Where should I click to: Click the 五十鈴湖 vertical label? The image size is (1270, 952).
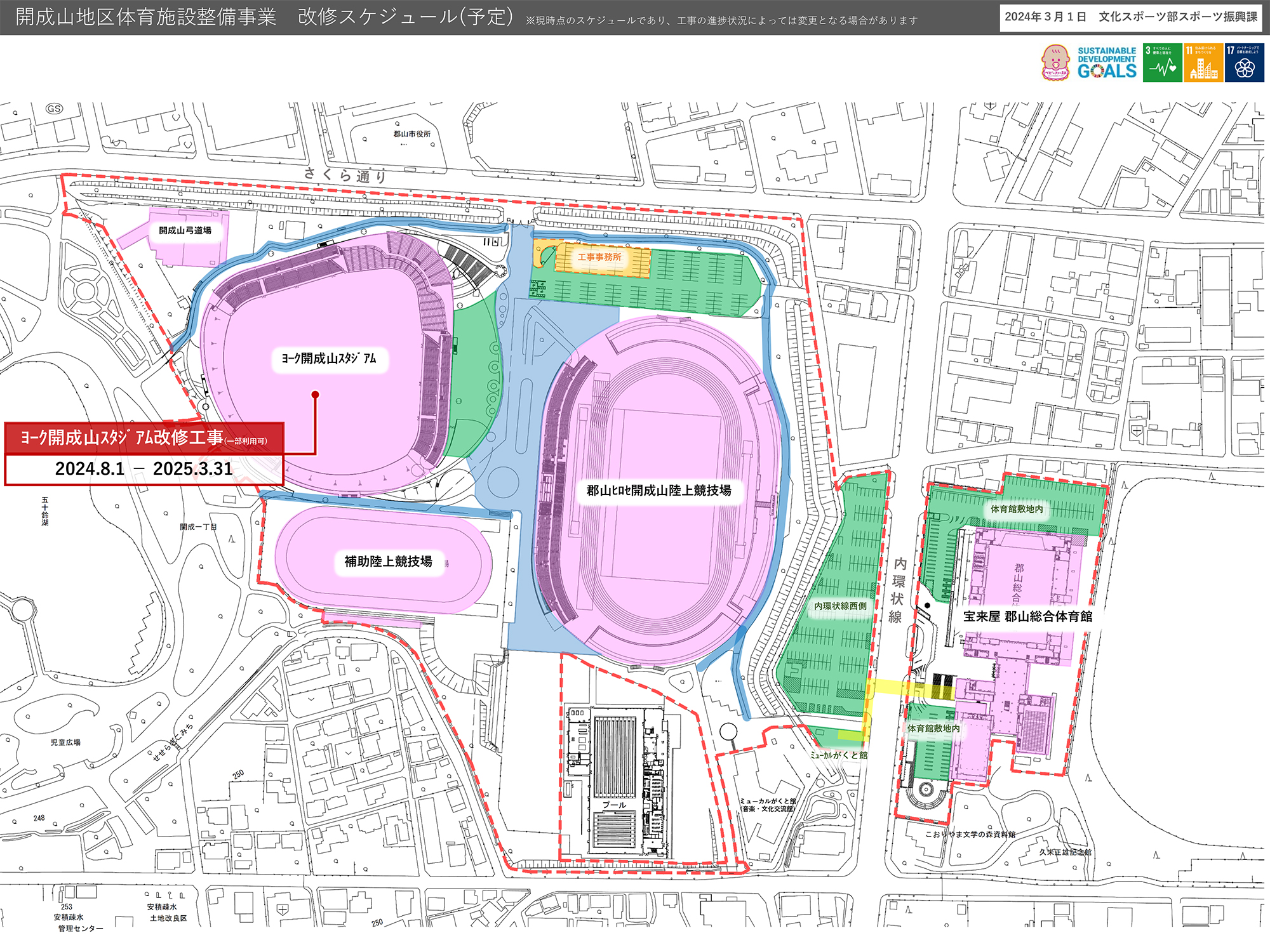point(45,512)
